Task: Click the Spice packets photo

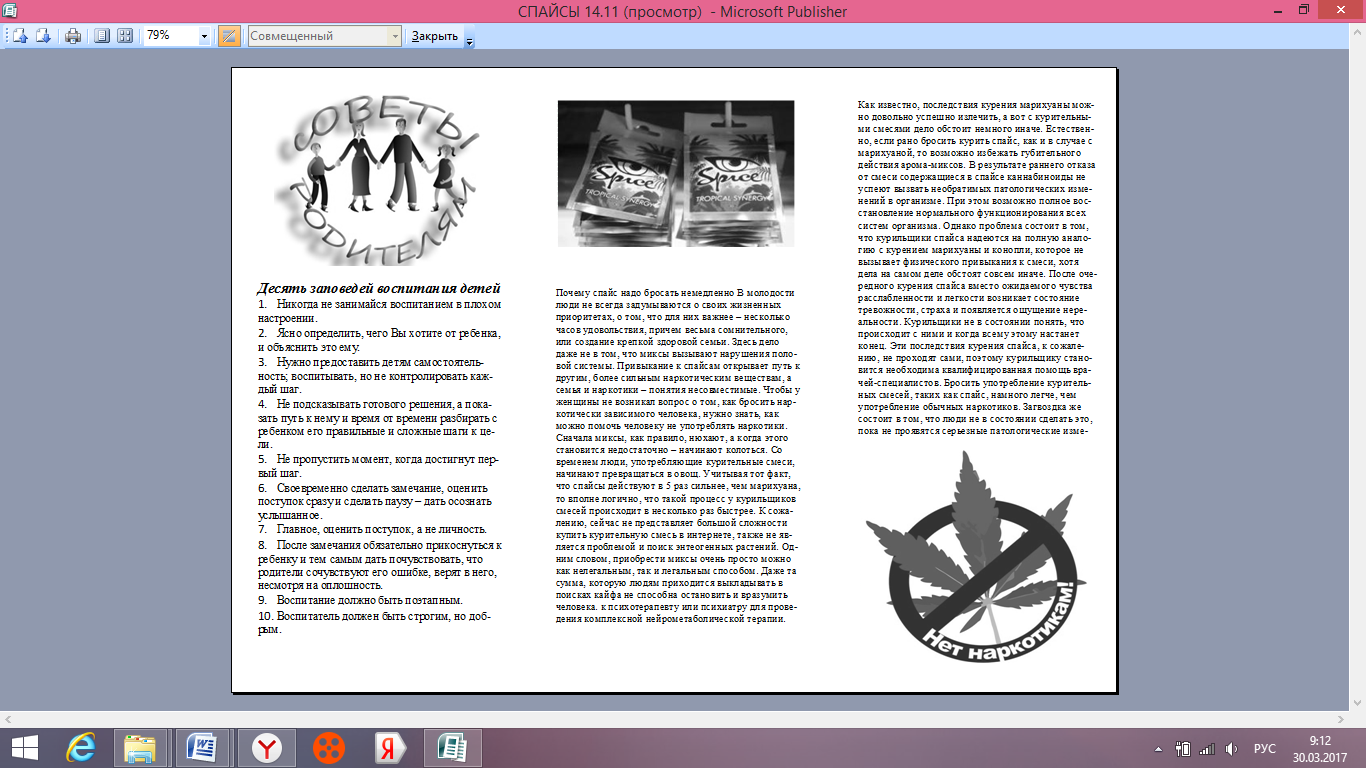Action: [x=675, y=173]
